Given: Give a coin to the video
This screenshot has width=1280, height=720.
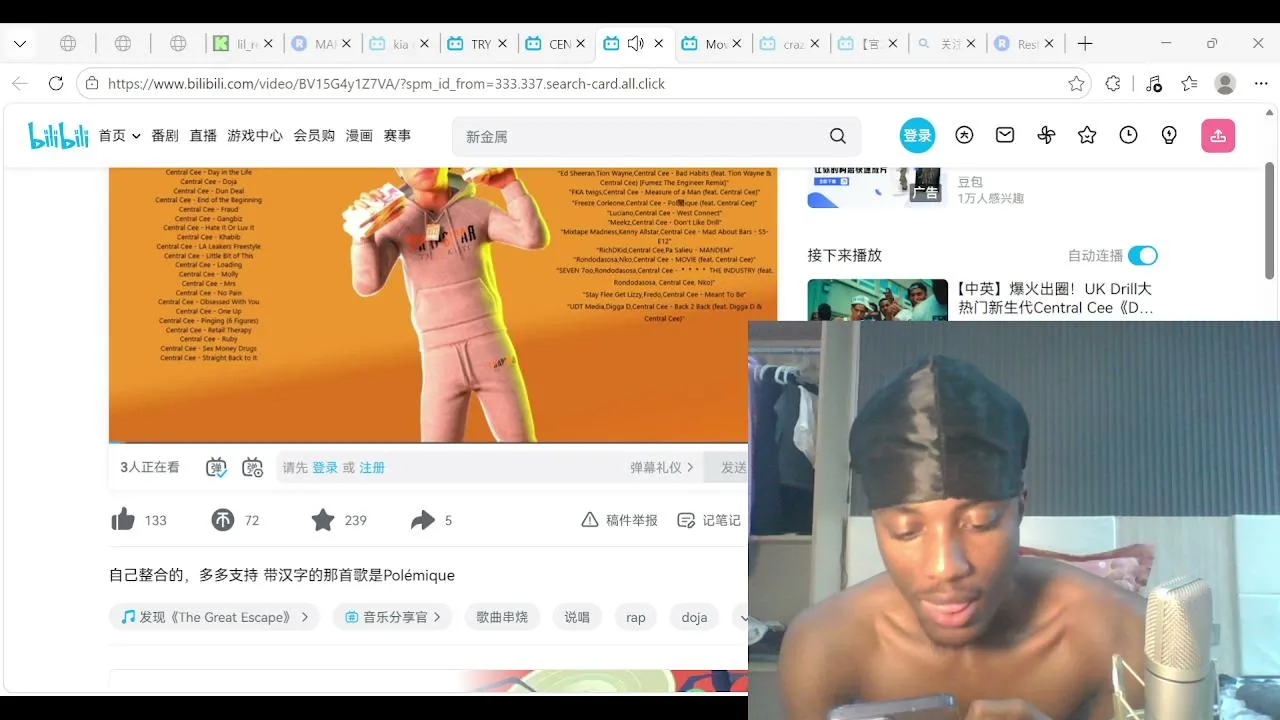Looking at the screenshot, I should pos(222,520).
